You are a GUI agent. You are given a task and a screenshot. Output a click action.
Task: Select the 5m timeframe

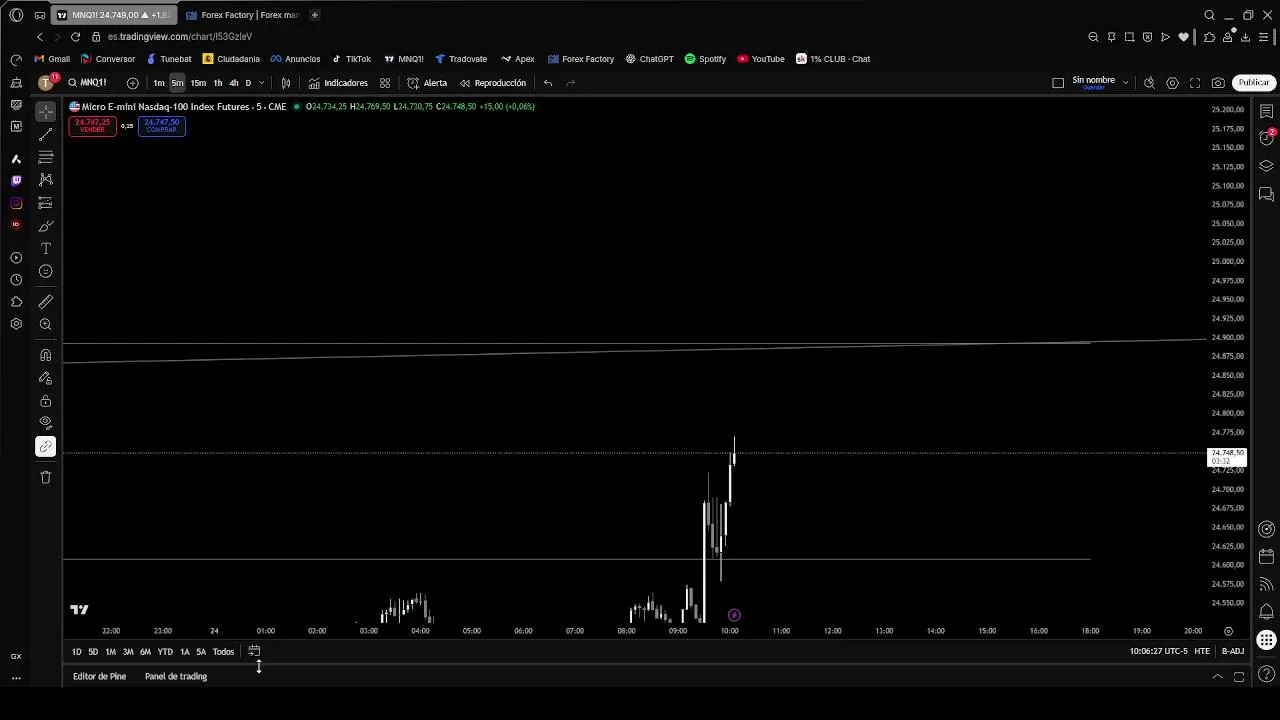pyautogui.click(x=177, y=83)
